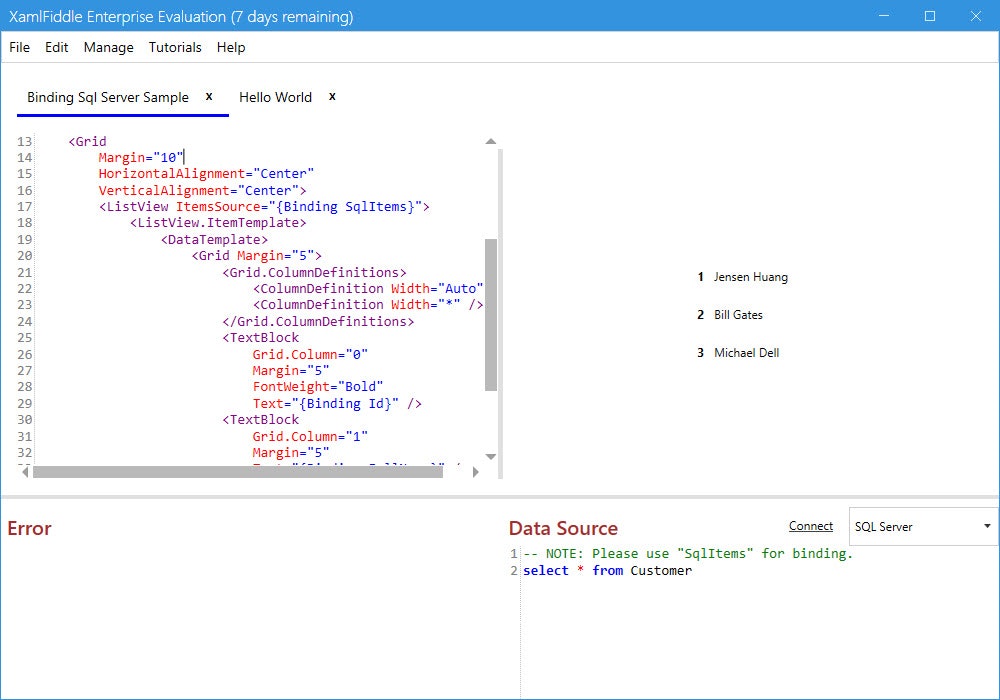This screenshot has height=700, width=1000.
Task: Click the Grid.Column="1" code line
Action: [x=310, y=436]
